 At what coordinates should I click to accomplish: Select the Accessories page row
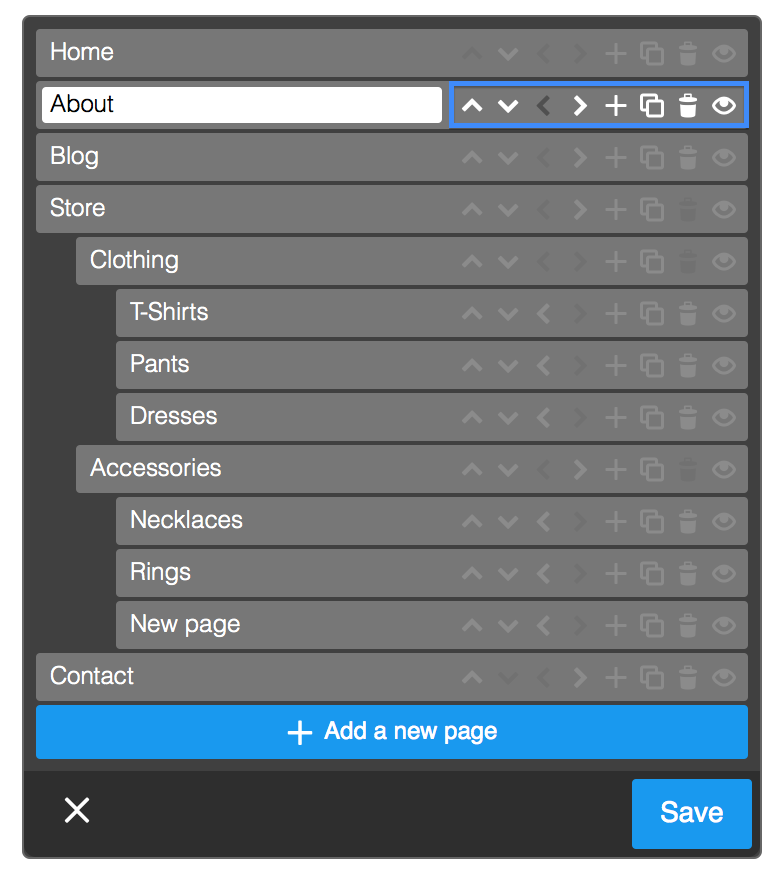click(x=412, y=469)
